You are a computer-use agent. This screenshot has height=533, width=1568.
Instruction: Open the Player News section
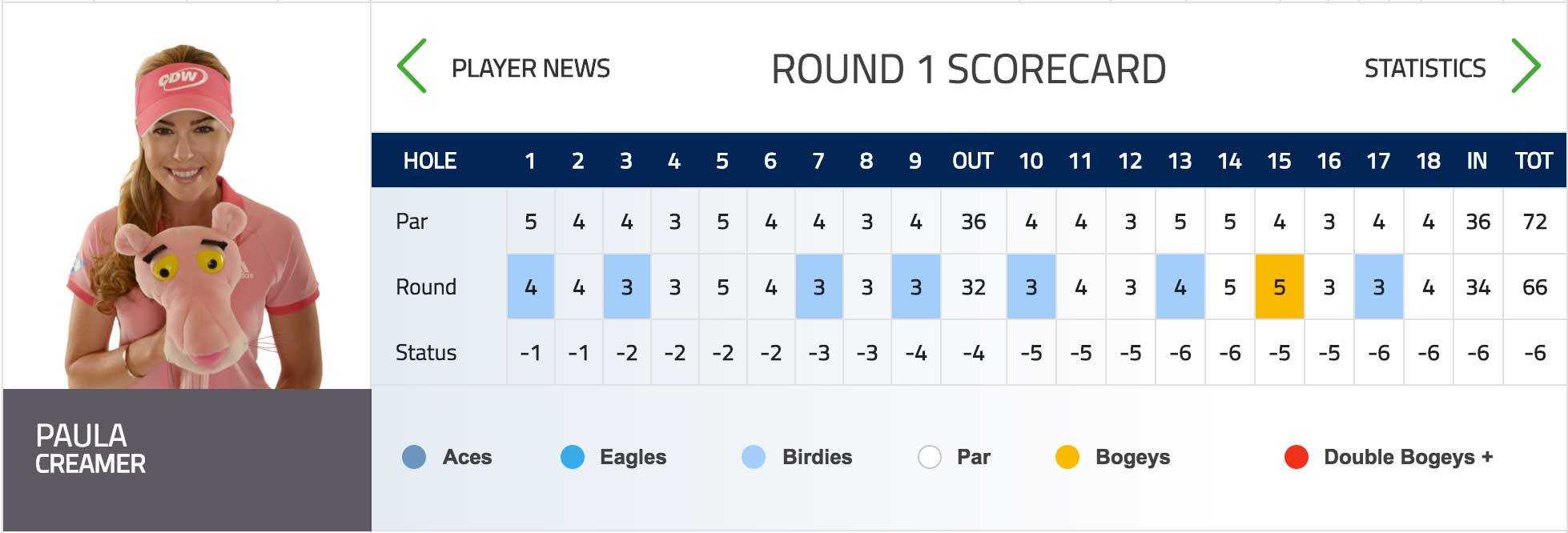coord(531,69)
